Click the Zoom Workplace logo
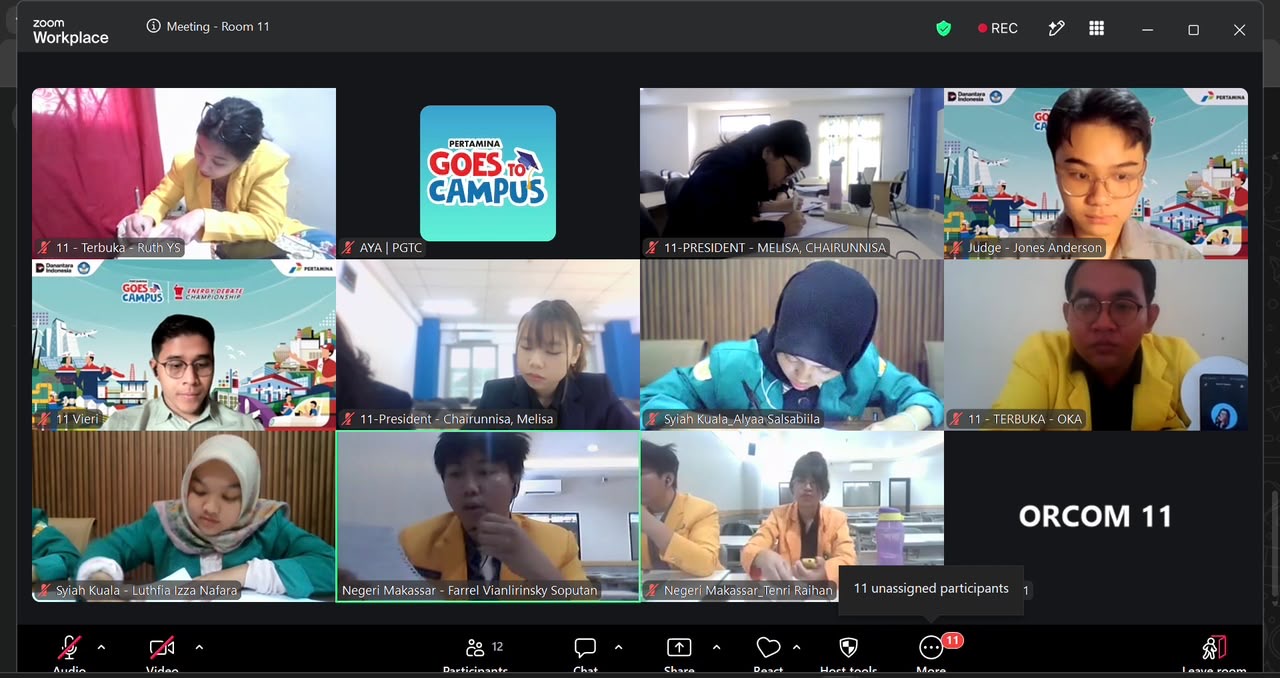 pos(70,31)
